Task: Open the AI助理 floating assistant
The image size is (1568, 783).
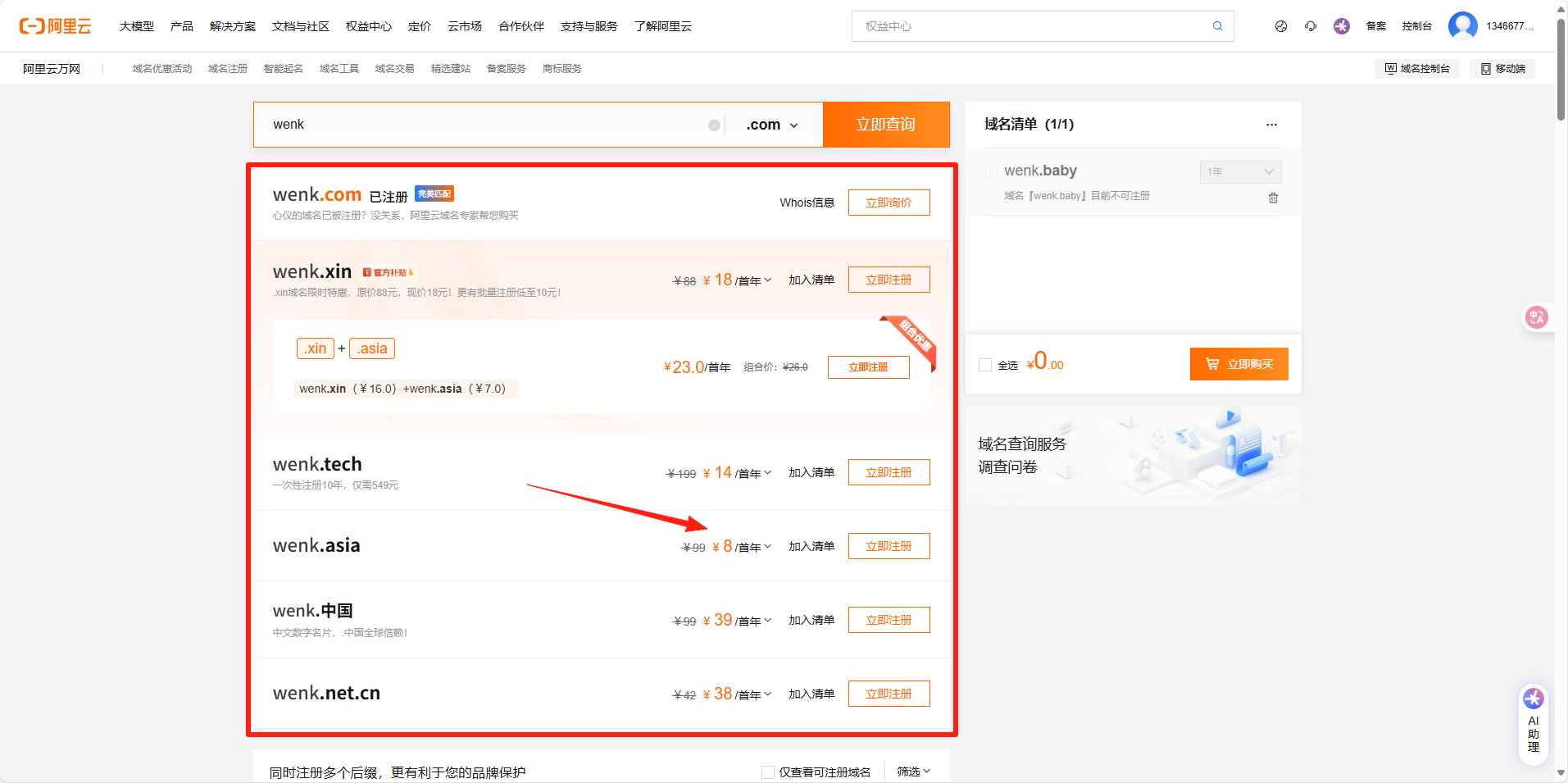Action: [x=1534, y=725]
